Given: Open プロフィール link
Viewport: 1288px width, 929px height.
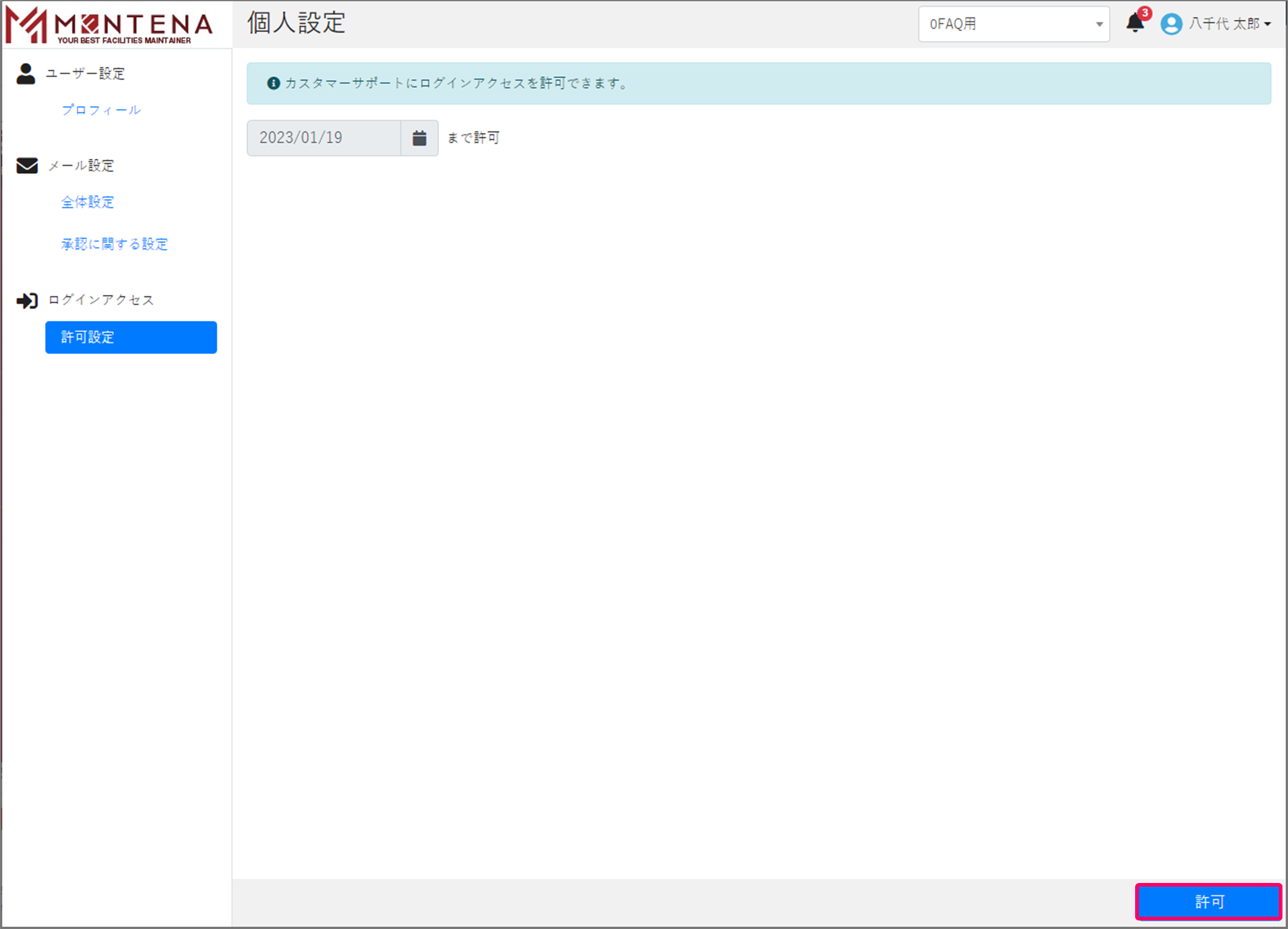Looking at the screenshot, I should coord(101,110).
